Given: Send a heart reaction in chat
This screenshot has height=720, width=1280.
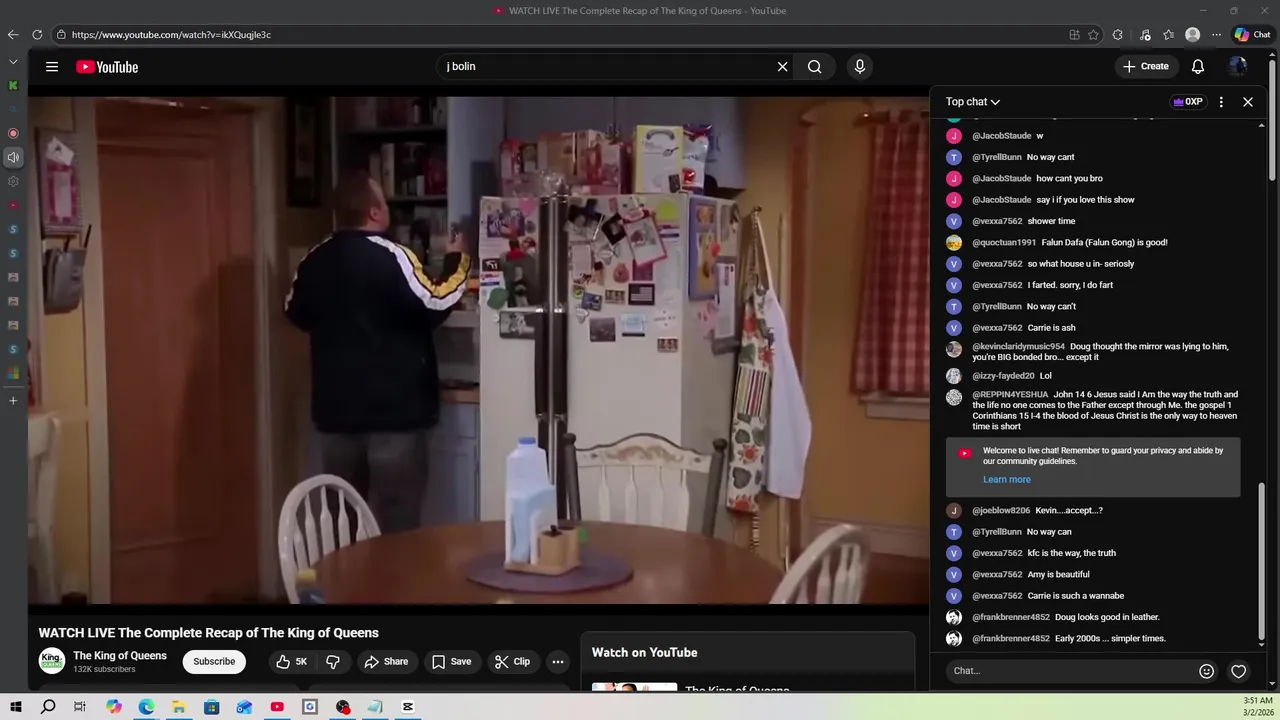Looking at the screenshot, I should pyautogui.click(x=1238, y=671).
